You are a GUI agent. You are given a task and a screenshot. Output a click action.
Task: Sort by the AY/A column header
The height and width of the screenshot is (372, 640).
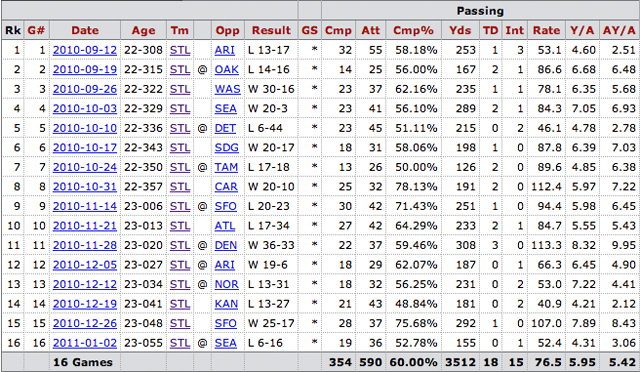tap(619, 30)
